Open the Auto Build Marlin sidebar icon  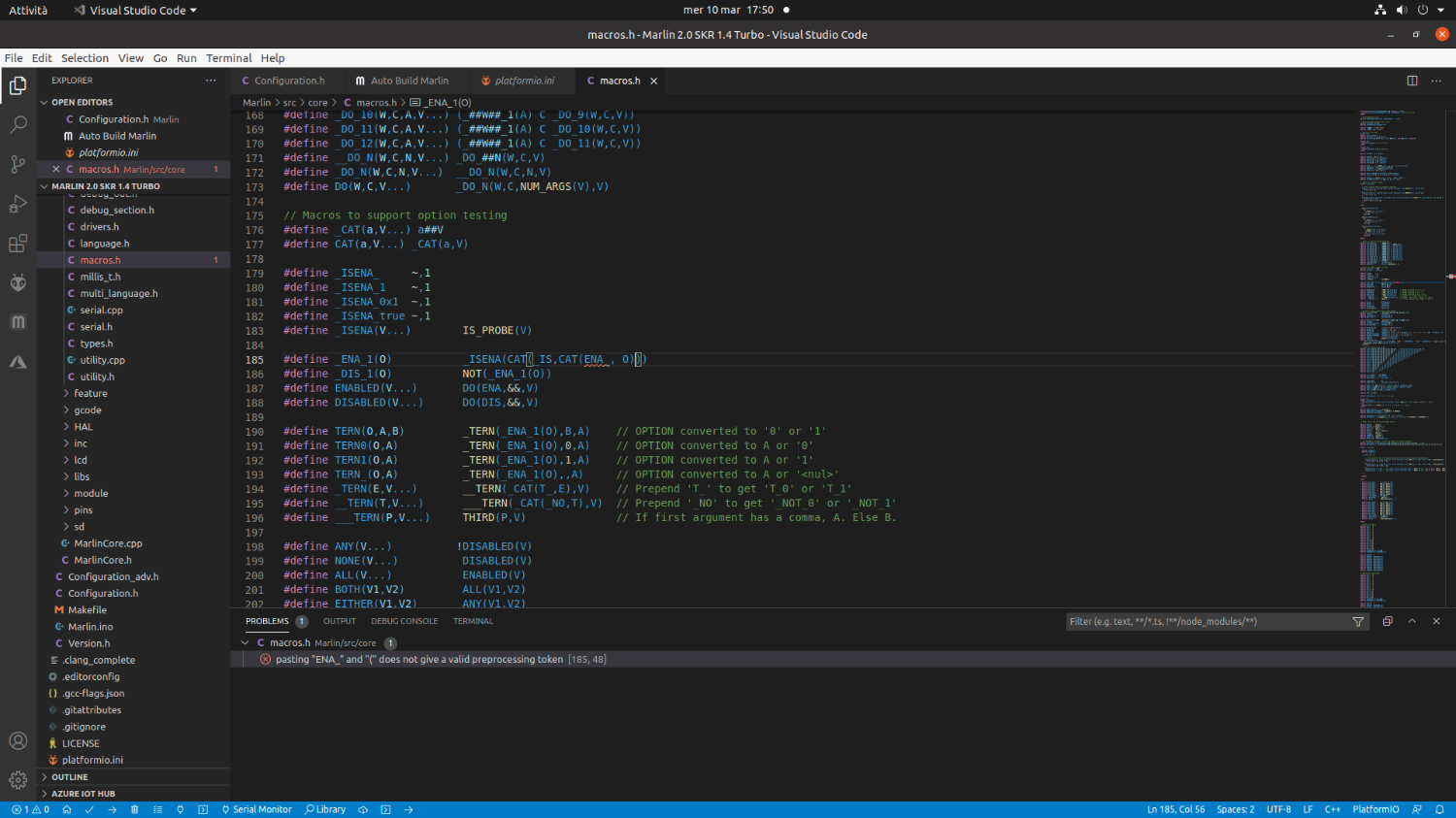click(x=17, y=322)
